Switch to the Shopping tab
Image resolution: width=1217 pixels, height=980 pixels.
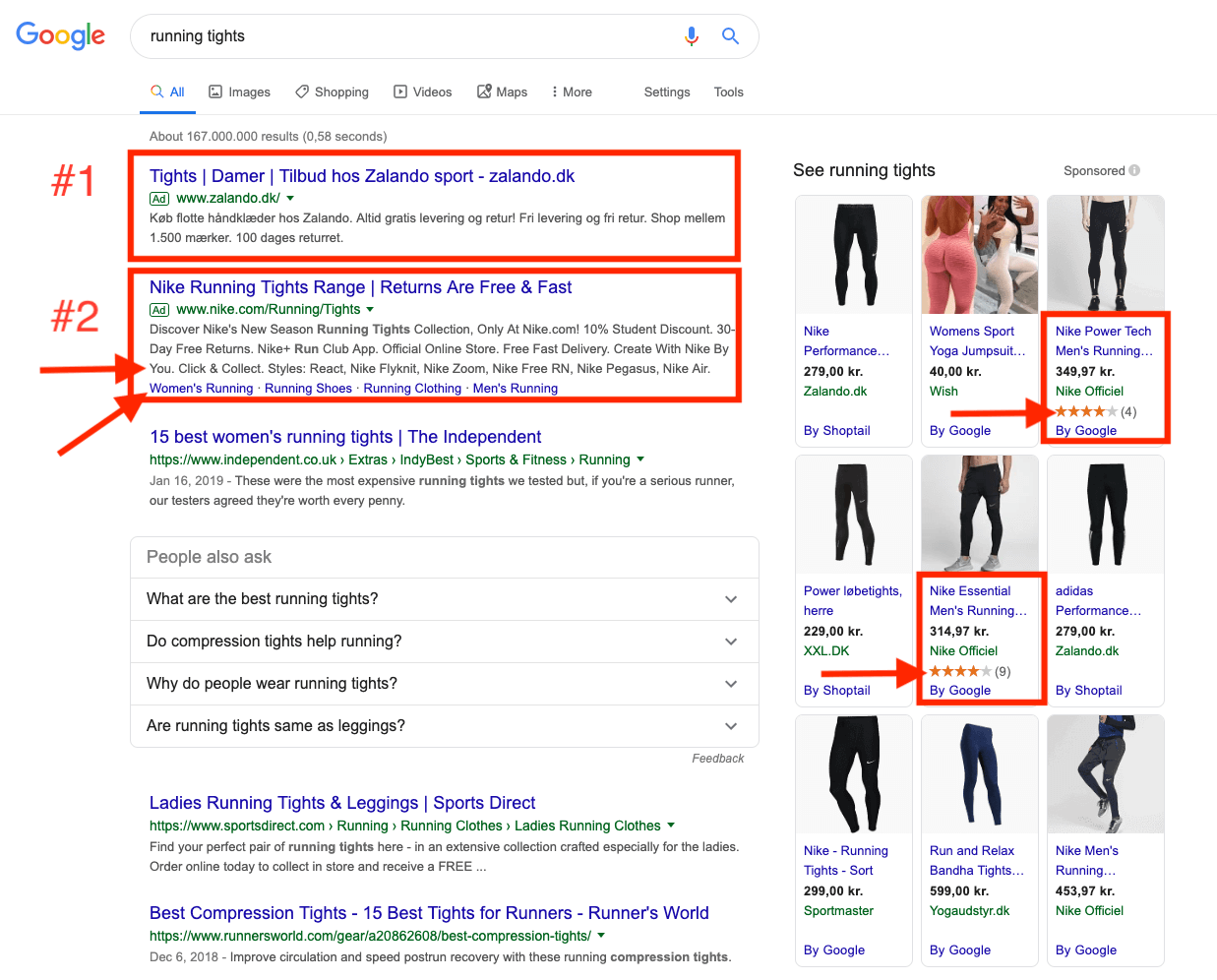point(332,92)
